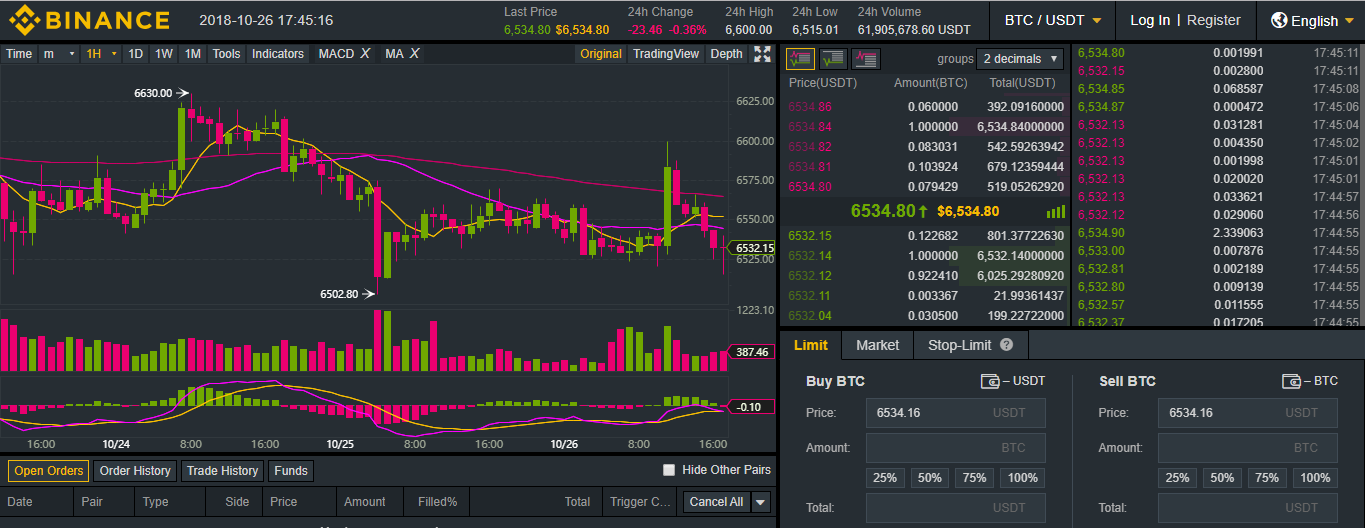
Task: Select buy order priced 6532.04
Action: tap(925, 316)
